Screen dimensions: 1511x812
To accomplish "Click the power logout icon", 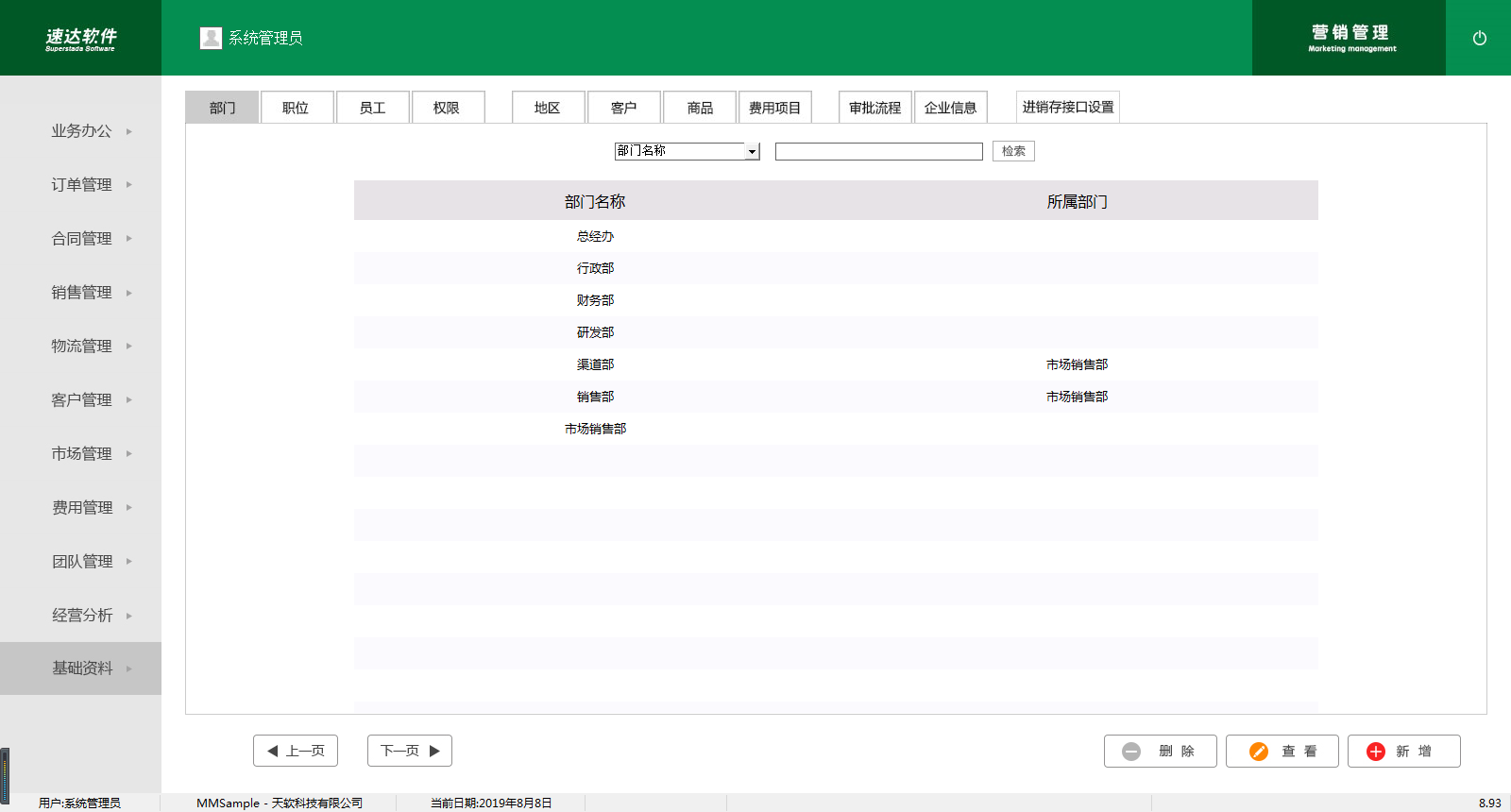I will click(1479, 38).
